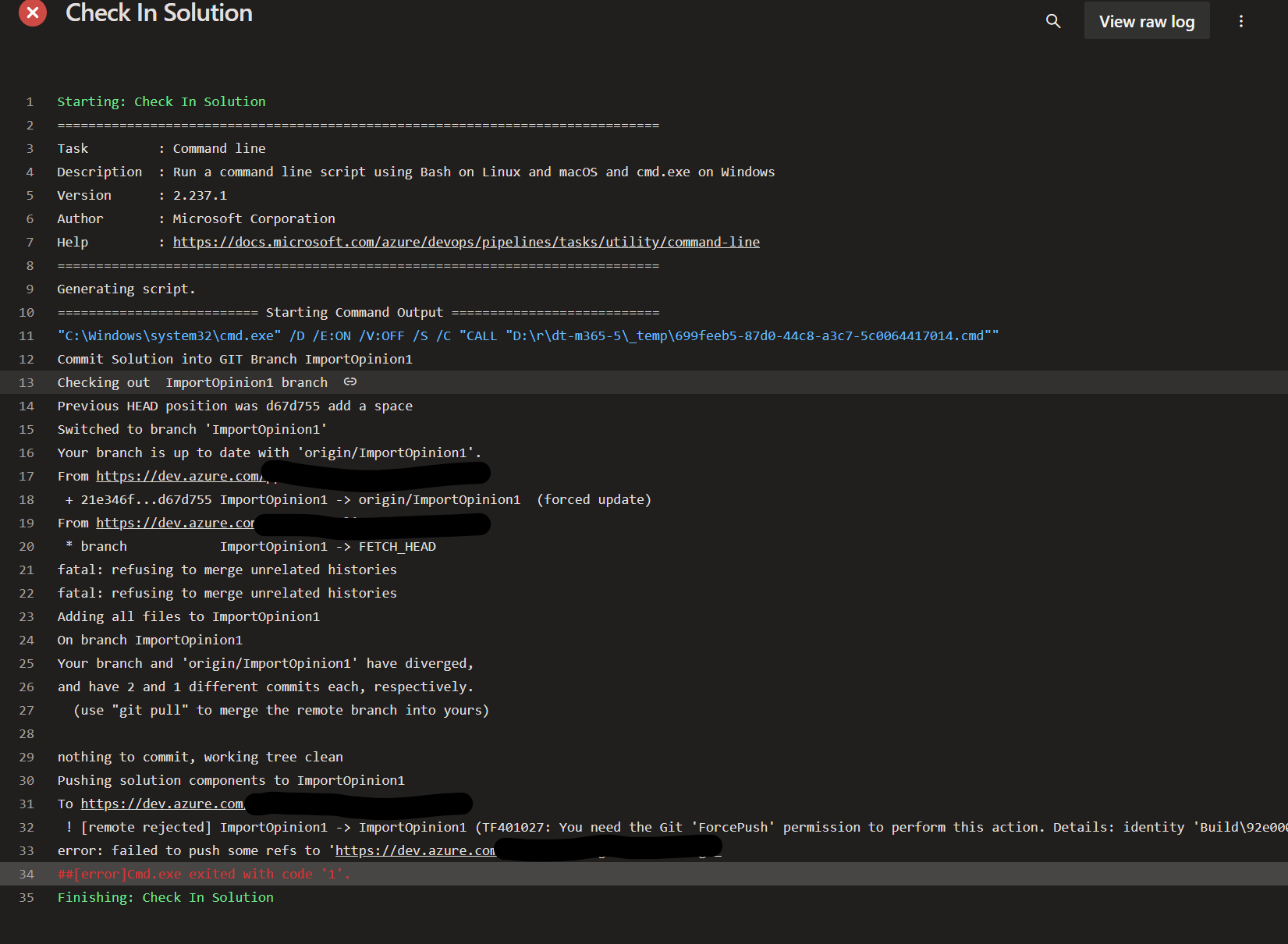Select 'Previous HEAD position was d67d755' line
Viewport: 1288px width, 944px height.
(235, 406)
